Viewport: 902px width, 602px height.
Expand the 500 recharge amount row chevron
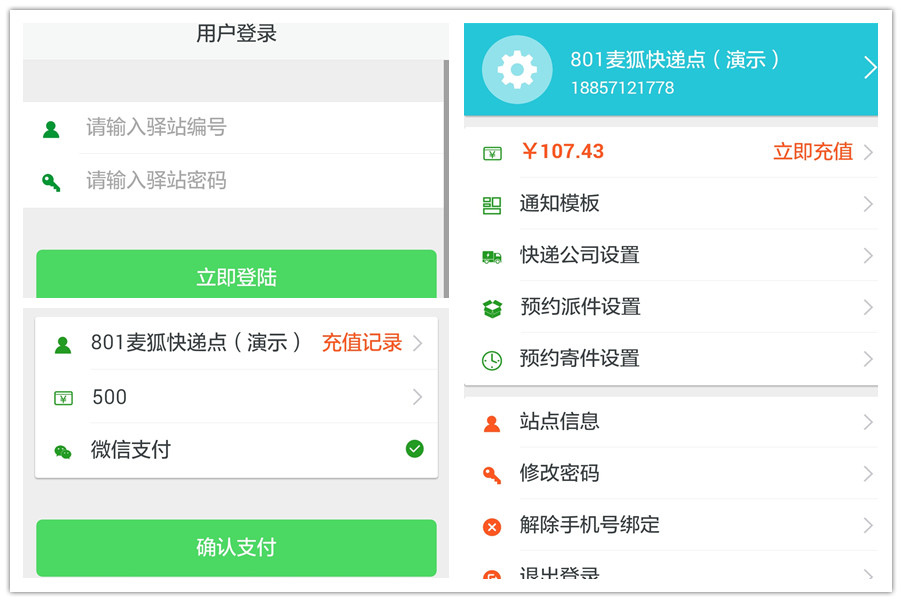point(417,397)
